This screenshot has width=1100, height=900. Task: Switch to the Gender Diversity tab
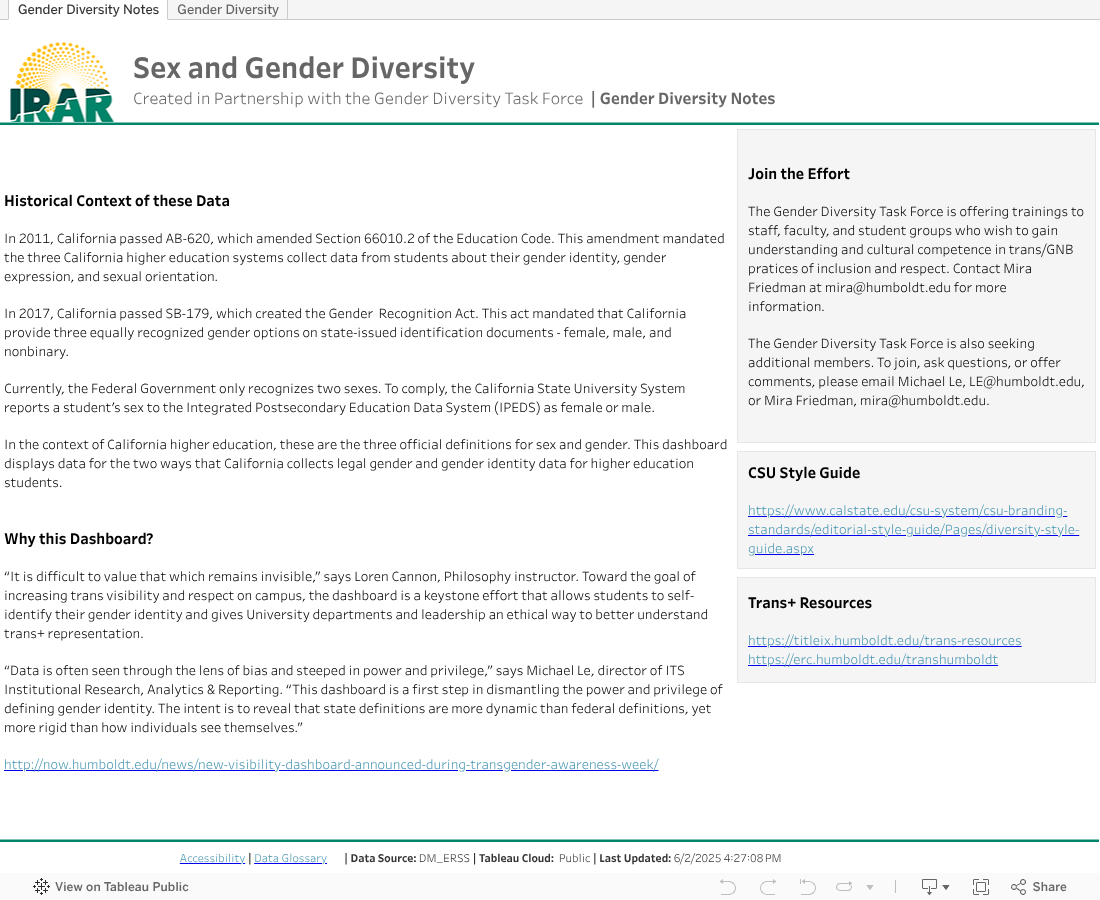point(228,10)
